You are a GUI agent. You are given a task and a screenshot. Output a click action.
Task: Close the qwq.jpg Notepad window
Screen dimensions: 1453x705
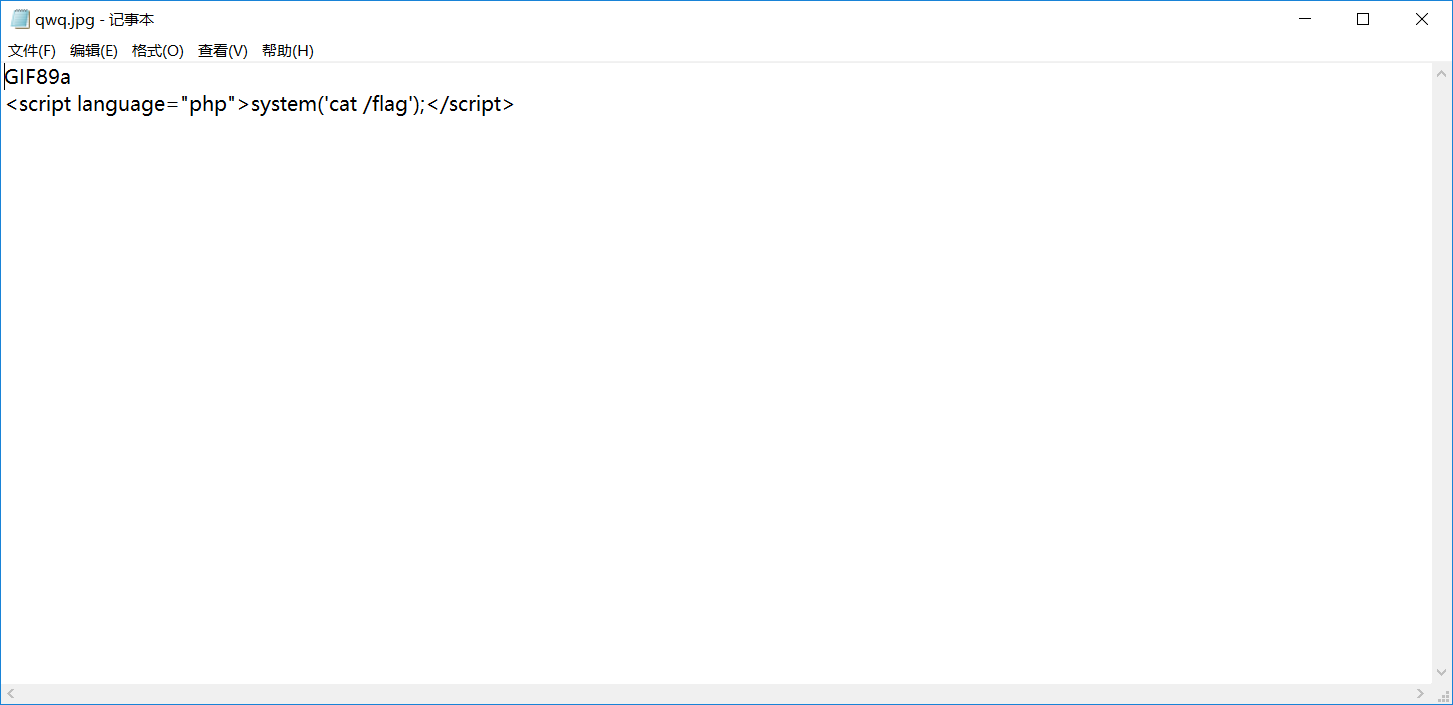pyautogui.click(x=1421, y=19)
